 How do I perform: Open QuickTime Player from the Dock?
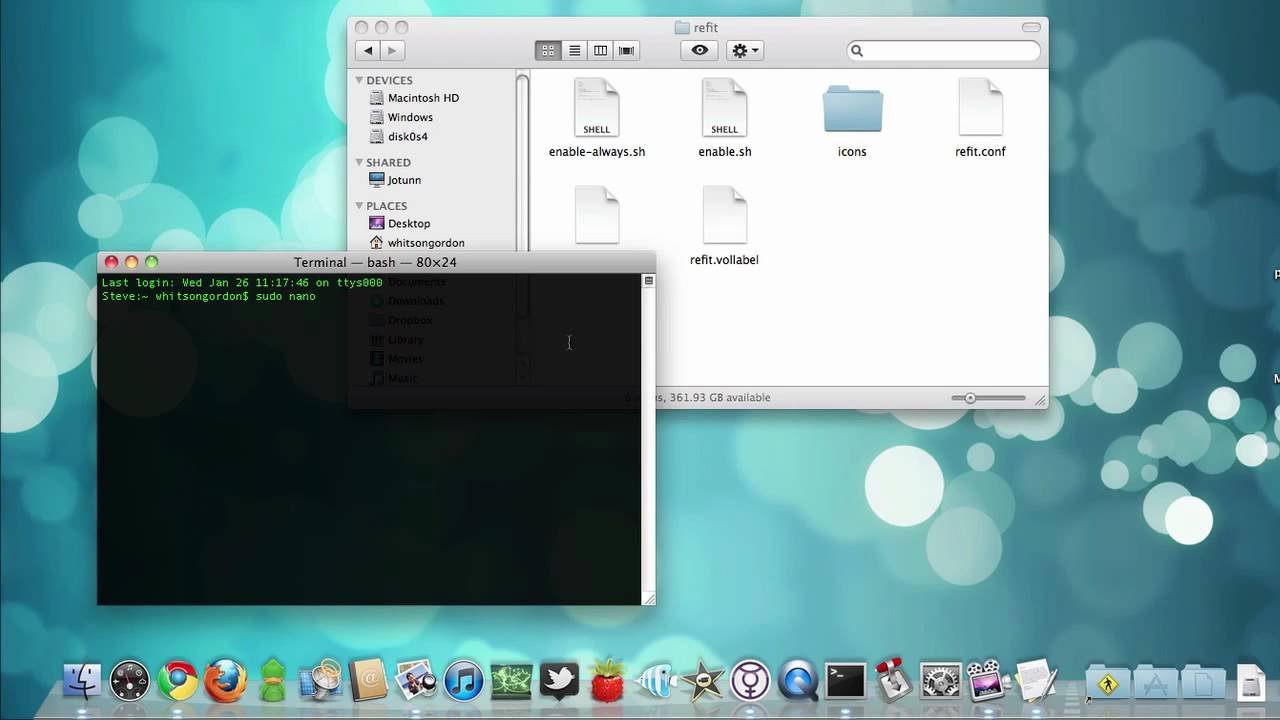click(798, 681)
